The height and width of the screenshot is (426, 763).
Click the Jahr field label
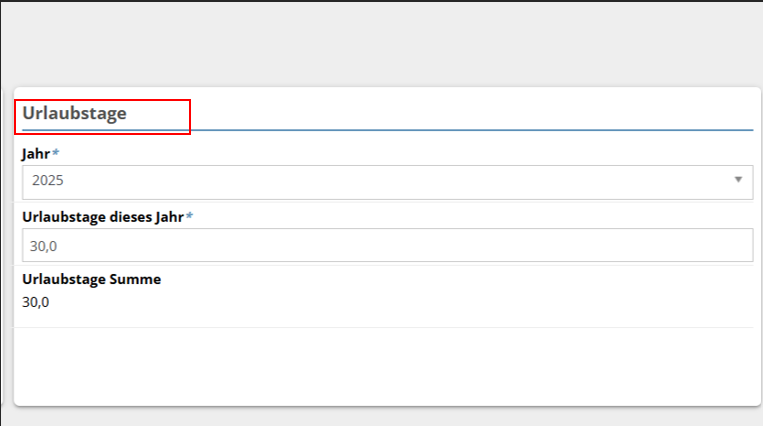pyautogui.click(x=36, y=154)
